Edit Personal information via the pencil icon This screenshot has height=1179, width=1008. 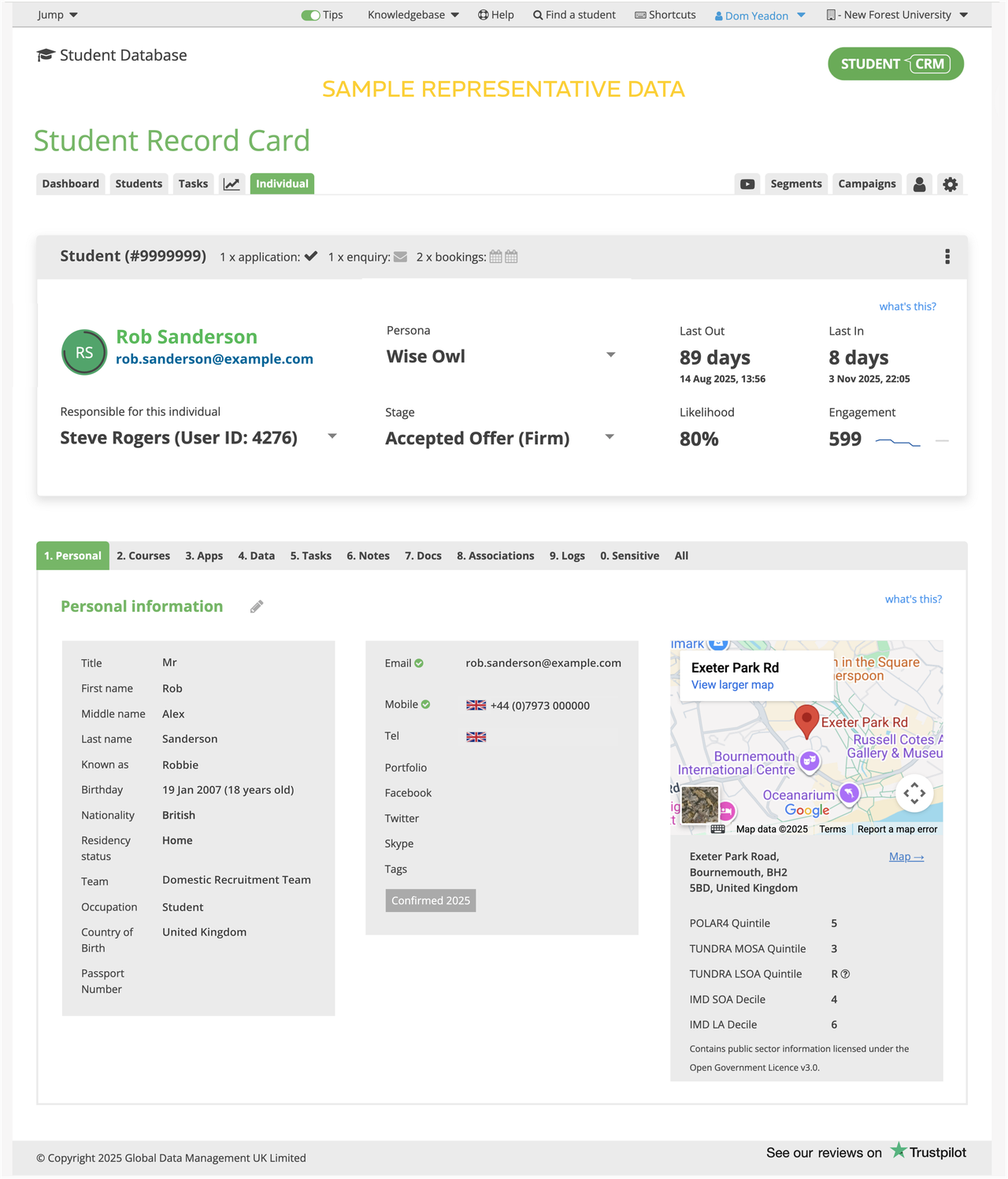(x=256, y=606)
